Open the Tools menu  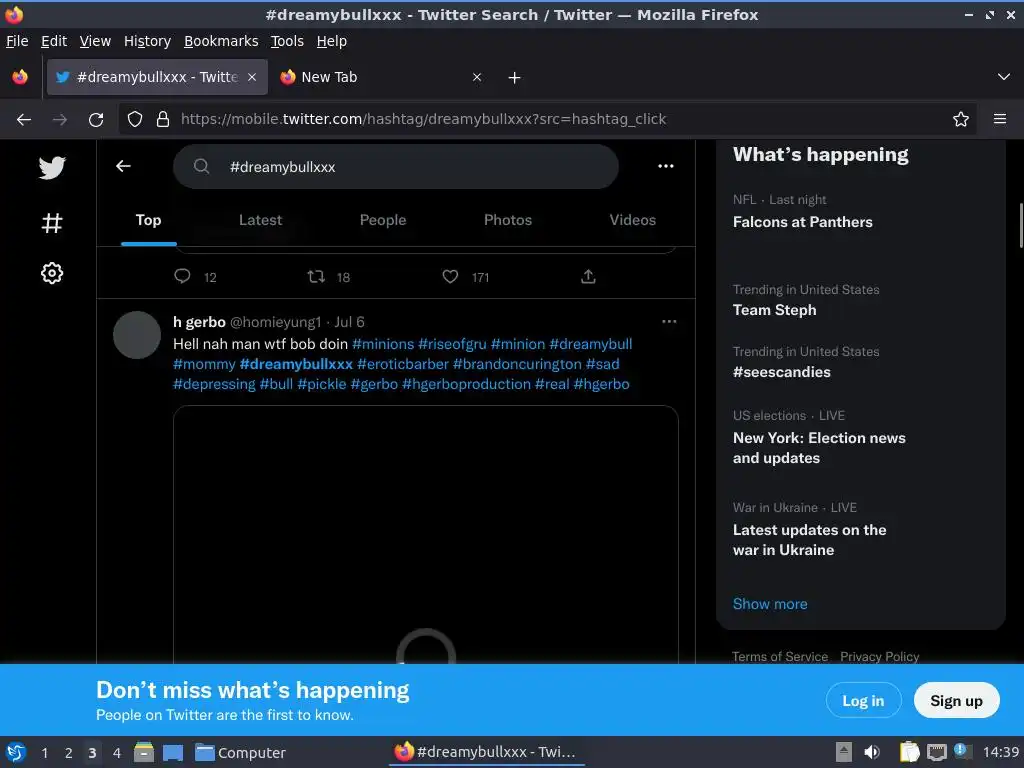click(x=287, y=41)
